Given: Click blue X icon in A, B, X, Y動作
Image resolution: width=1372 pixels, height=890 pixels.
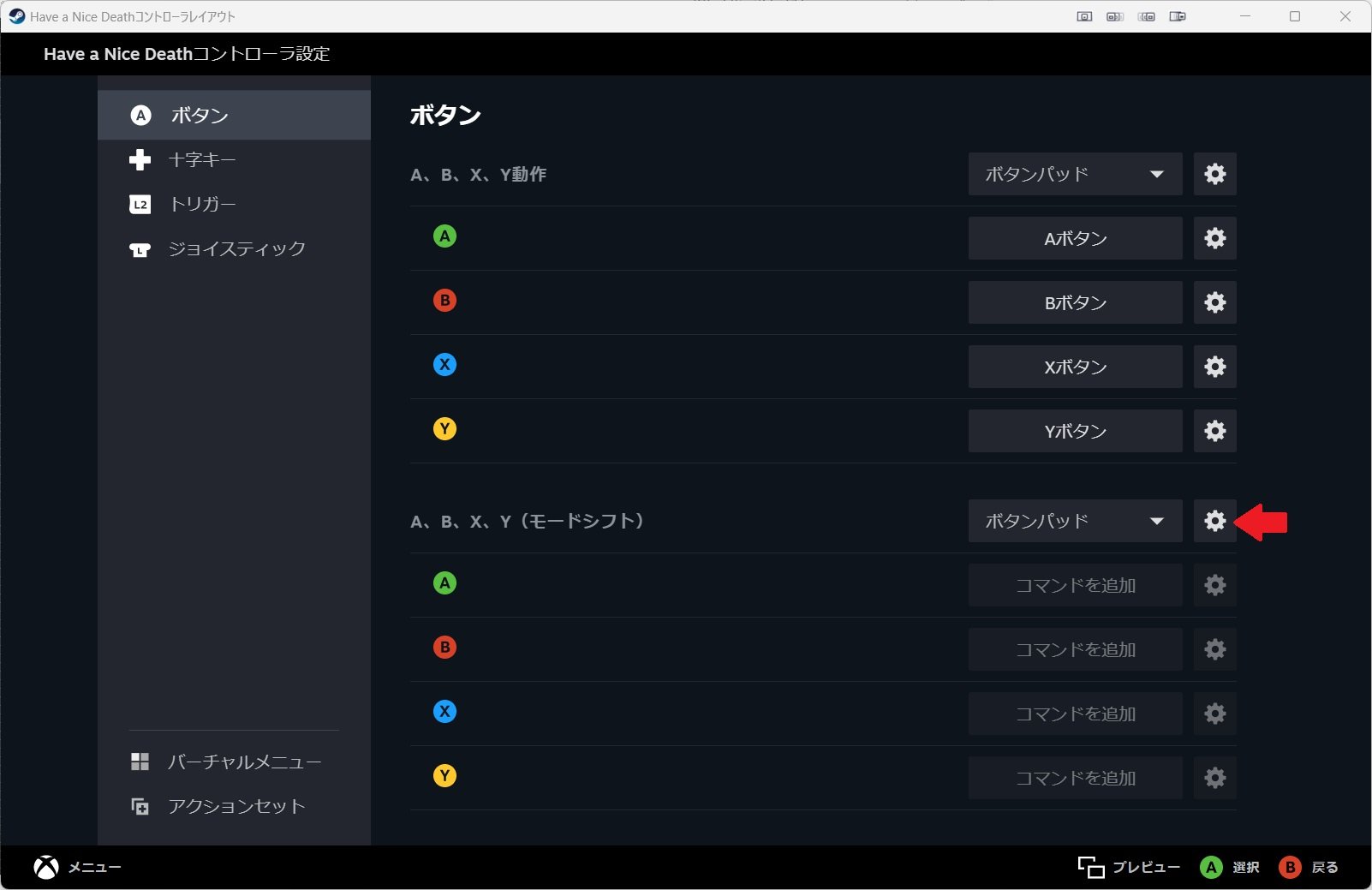Looking at the screenshot, I should (x=444, y=365).
